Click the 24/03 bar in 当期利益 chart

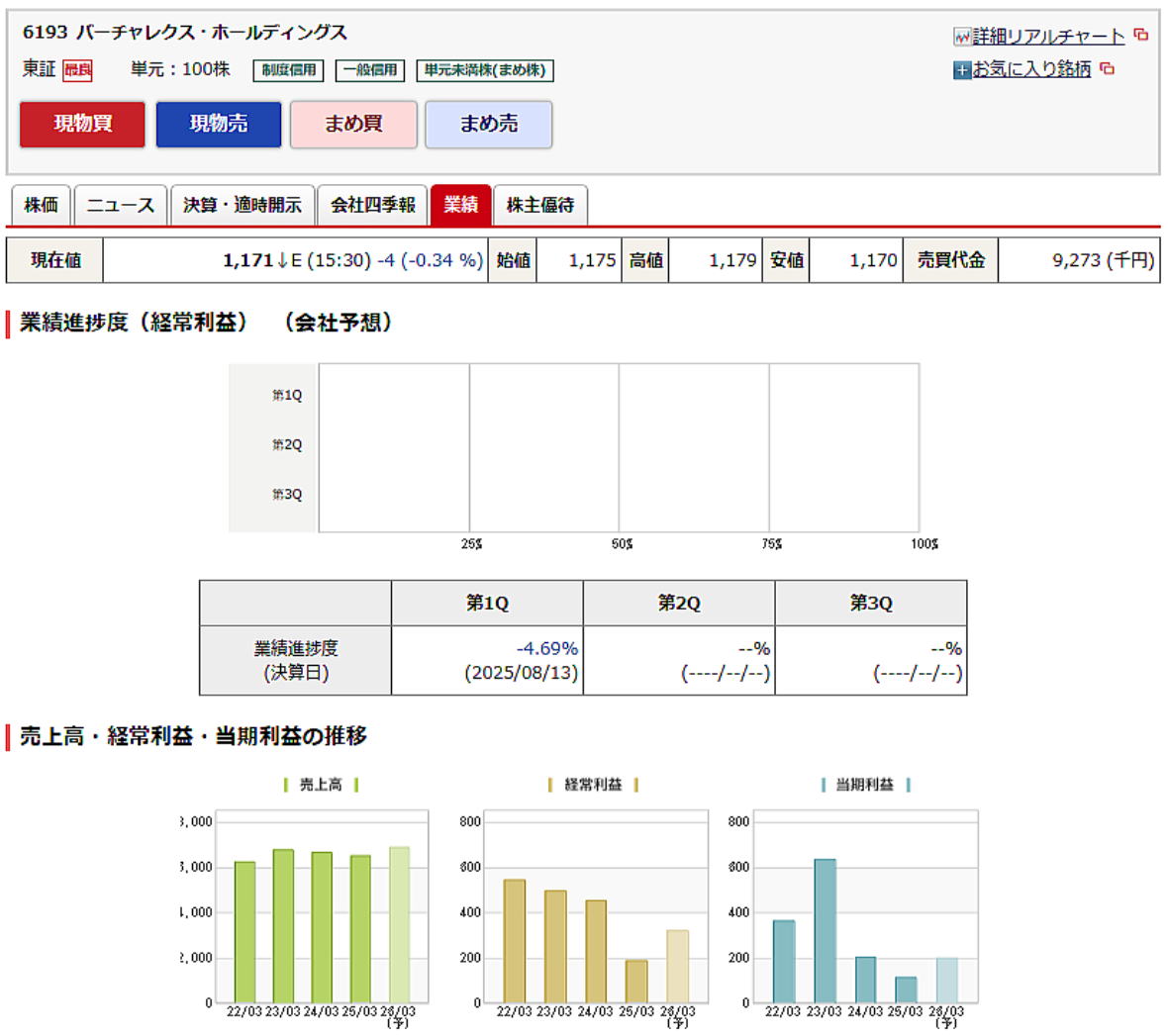tap(865, 981)
